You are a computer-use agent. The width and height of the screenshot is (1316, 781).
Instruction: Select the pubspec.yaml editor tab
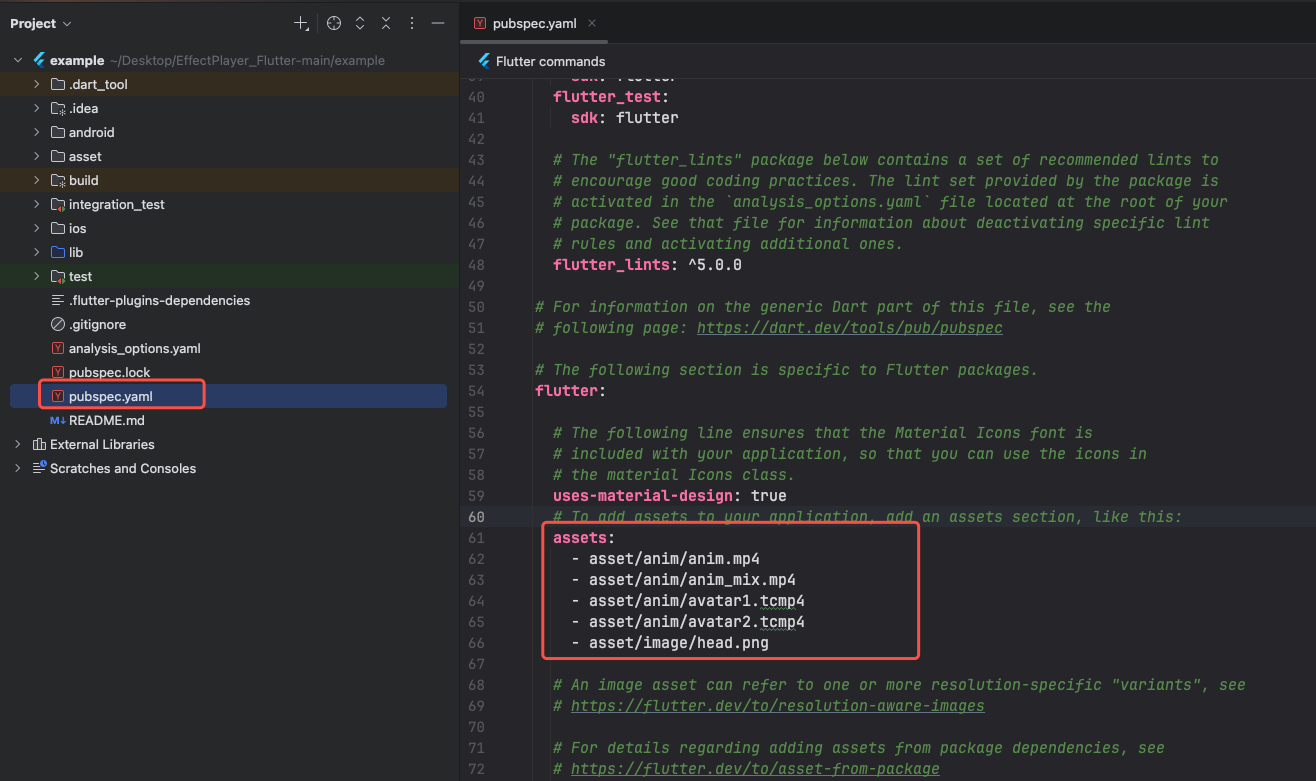[x=534, y=23]
